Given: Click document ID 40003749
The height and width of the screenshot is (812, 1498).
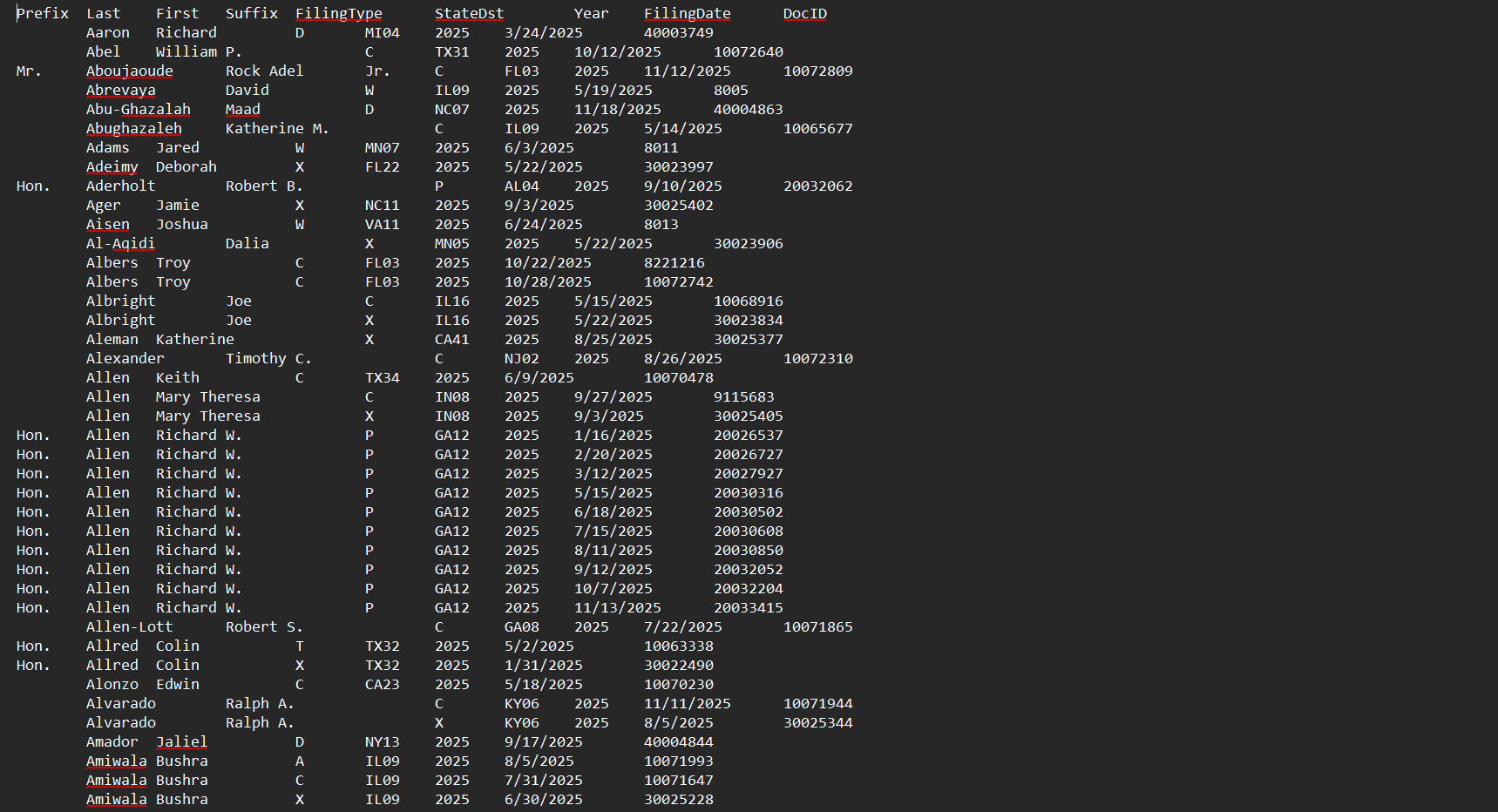Looking at the screenshot, I should coord(678,32).
